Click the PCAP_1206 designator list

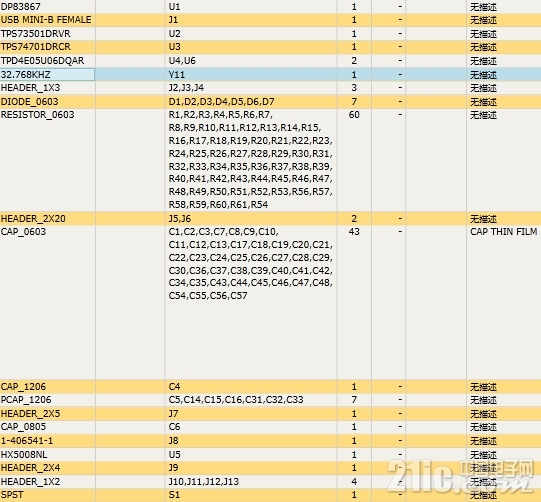tap(236, 400)
